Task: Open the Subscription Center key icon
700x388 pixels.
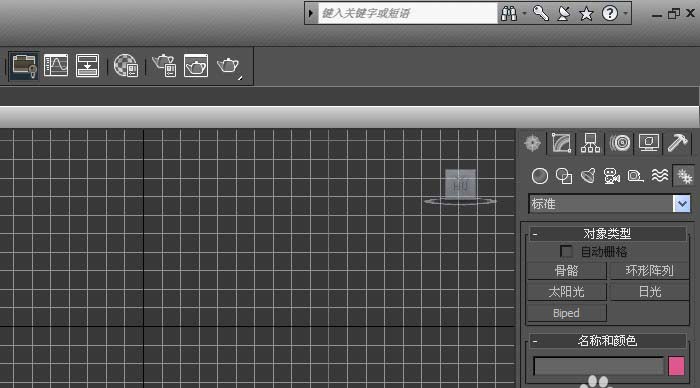Action: pos(541,13)
